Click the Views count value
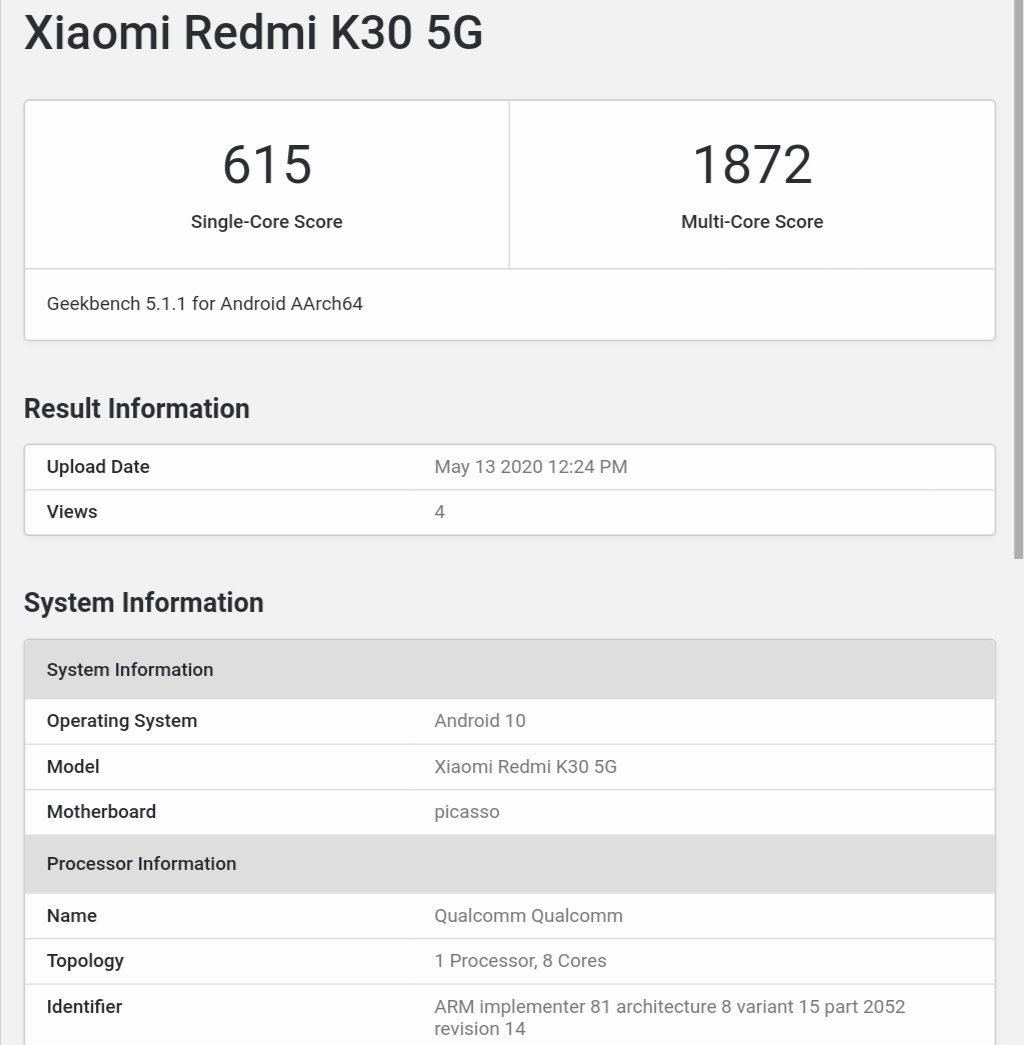1024x1045 pixels. pyautogui.click(x=440, y=512)
